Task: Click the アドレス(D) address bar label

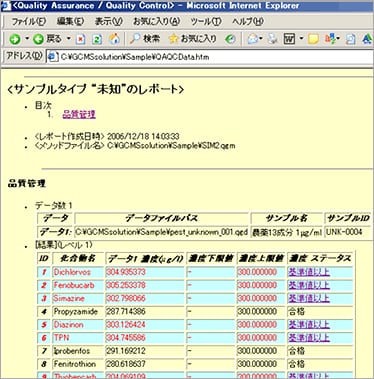Action: tap(24, 56)
